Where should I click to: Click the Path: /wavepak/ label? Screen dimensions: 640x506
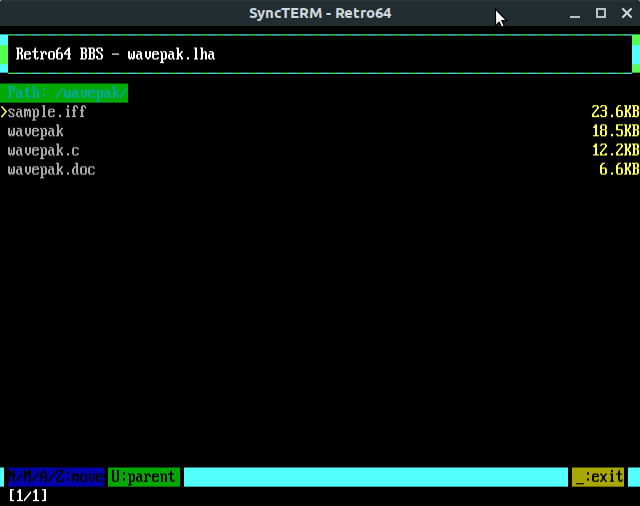coord(64,93)
